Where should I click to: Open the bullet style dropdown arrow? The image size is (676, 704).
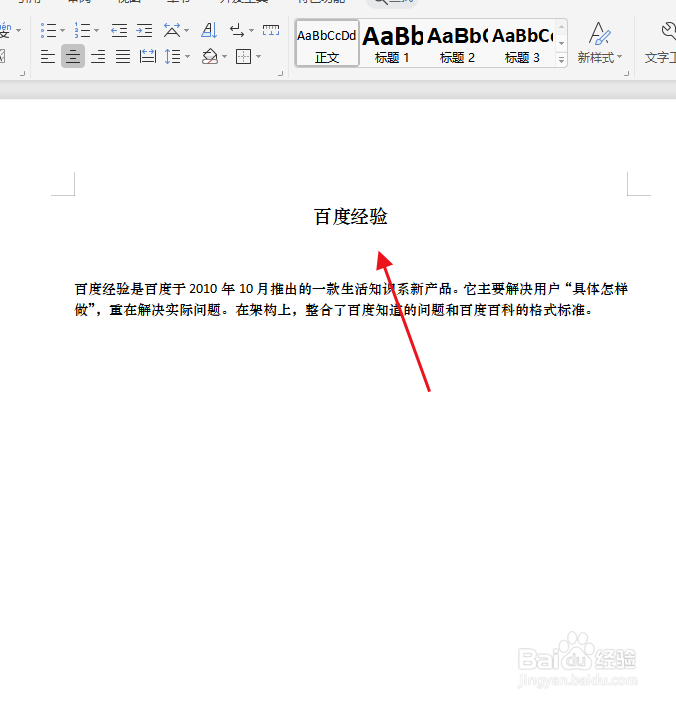pyautogui.click(x=62, y=31)
